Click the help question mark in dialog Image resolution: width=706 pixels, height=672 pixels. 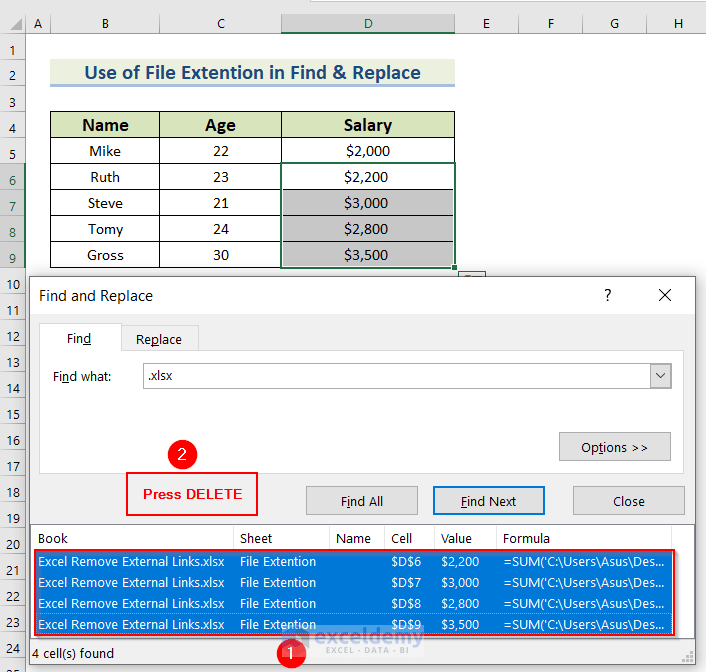[x=607, y=295]
